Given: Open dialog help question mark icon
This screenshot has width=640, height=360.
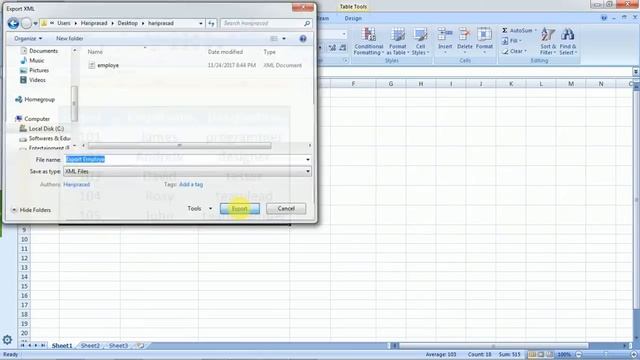Looking at the screenshot, I should (x=303, y=38).
